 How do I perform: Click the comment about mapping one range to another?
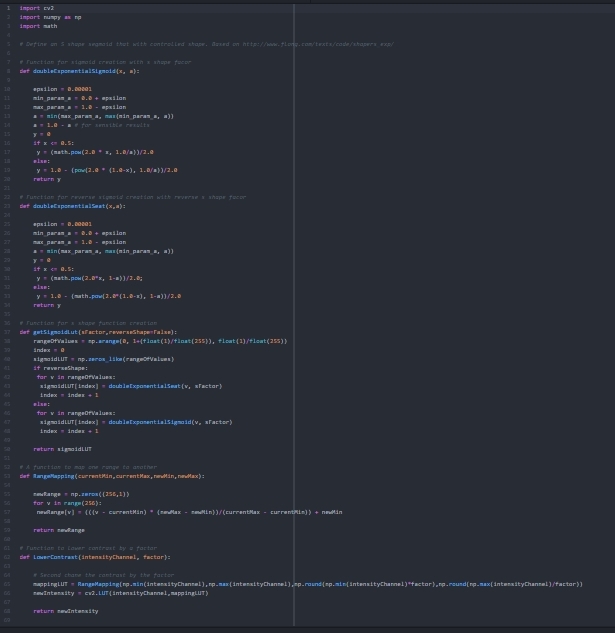coord(88,467)
